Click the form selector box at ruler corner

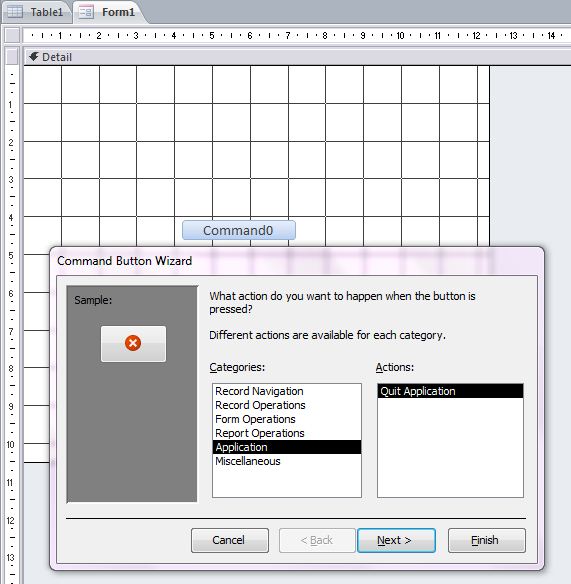(12, 35)
